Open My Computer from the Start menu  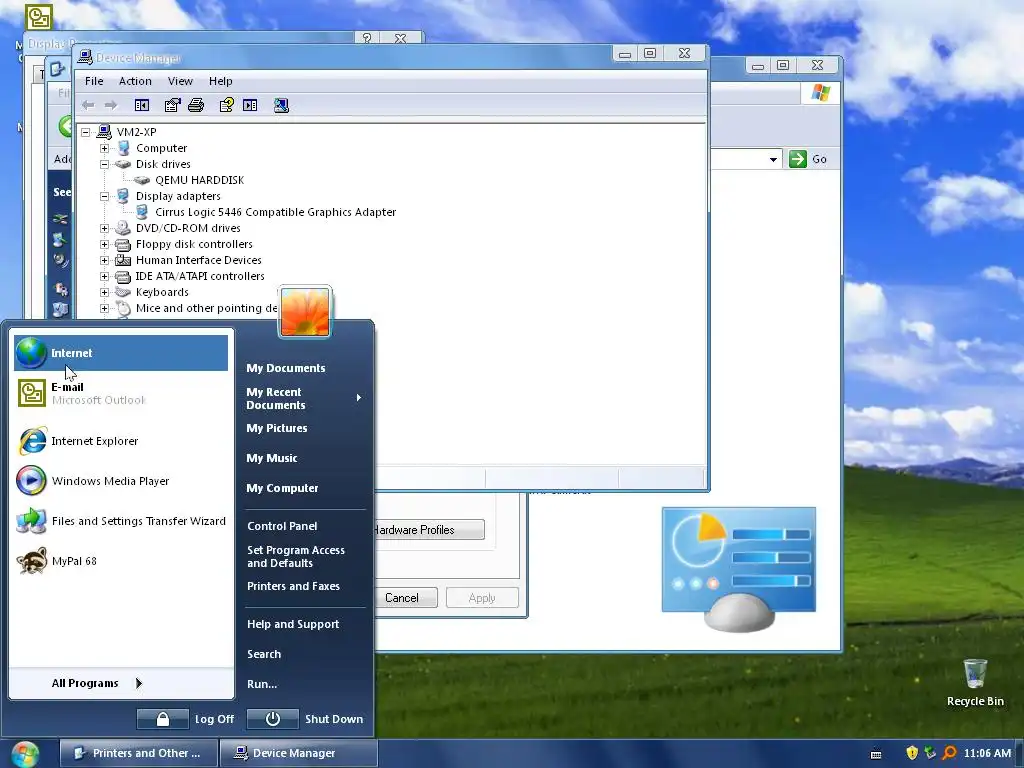(282, 488)
